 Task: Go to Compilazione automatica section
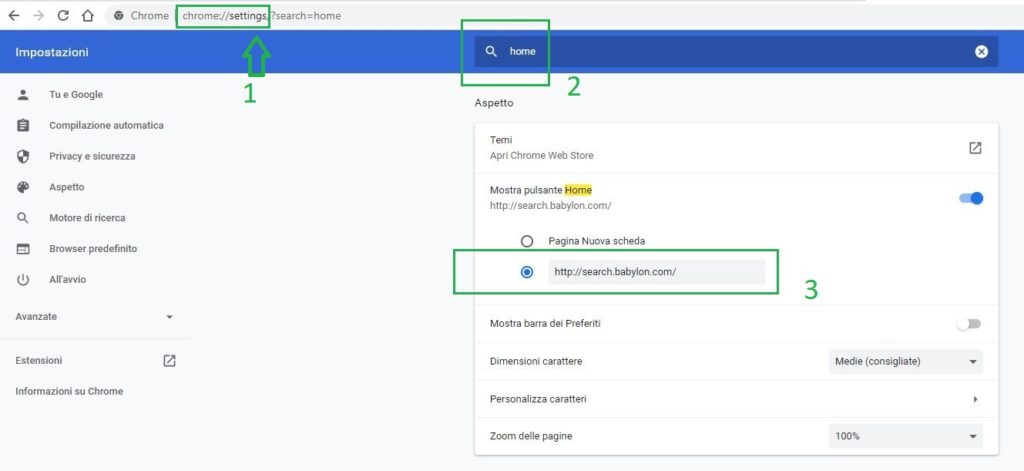pyautogui.click(x=106, y=125)
